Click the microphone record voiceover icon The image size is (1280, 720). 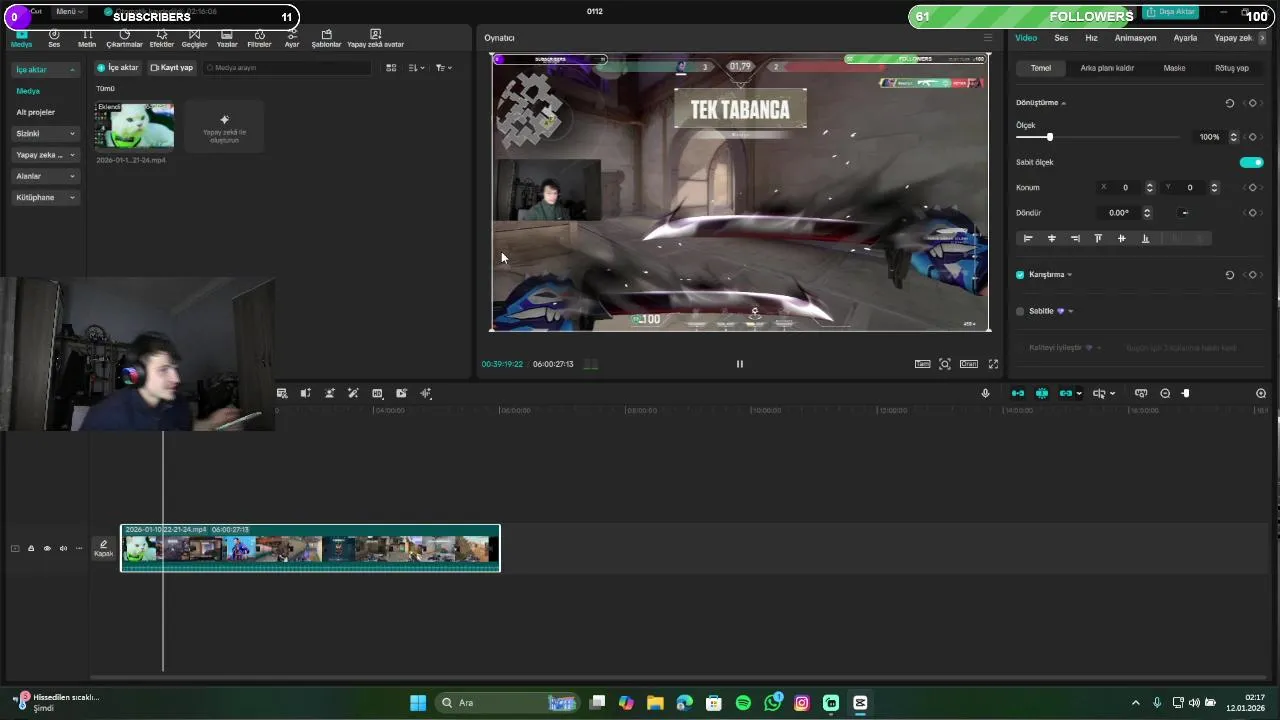[985, 393]
